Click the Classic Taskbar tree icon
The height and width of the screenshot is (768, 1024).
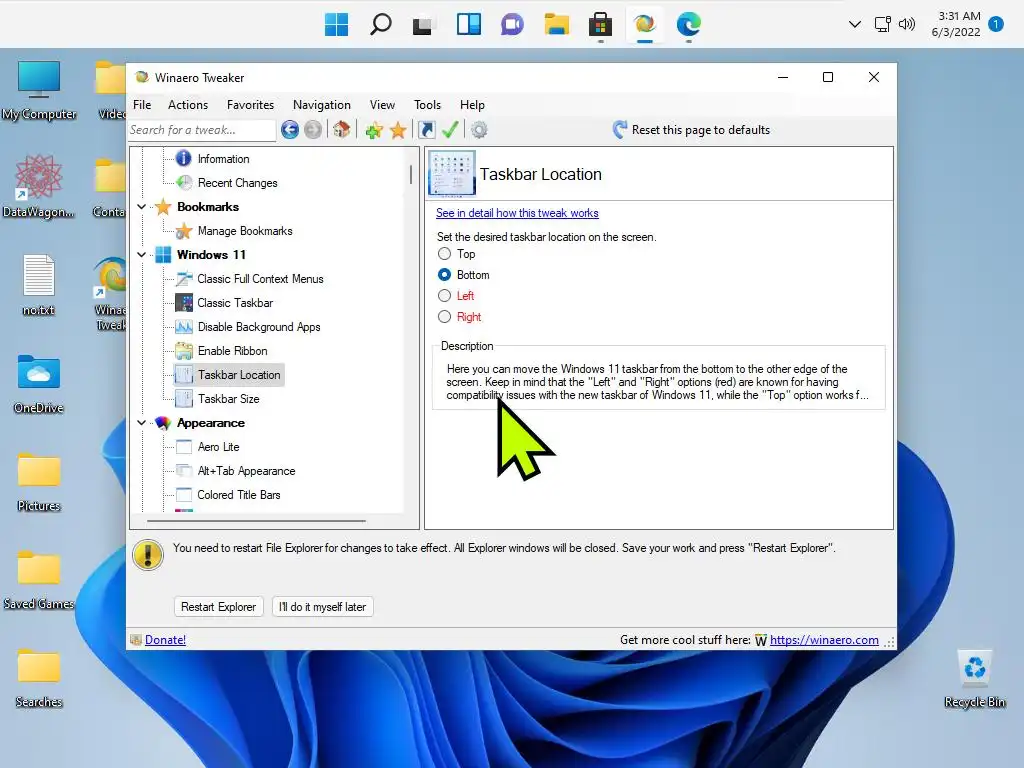184,302
